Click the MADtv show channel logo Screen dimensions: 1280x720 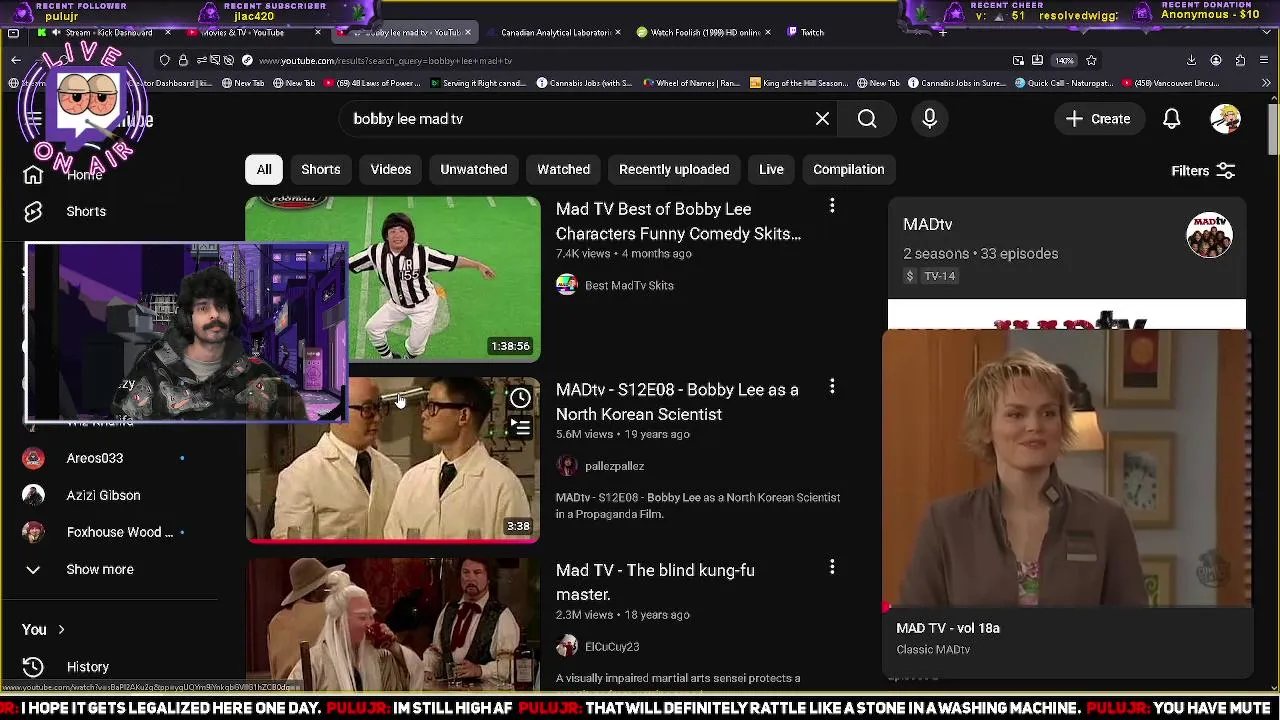pos(1209,235)
